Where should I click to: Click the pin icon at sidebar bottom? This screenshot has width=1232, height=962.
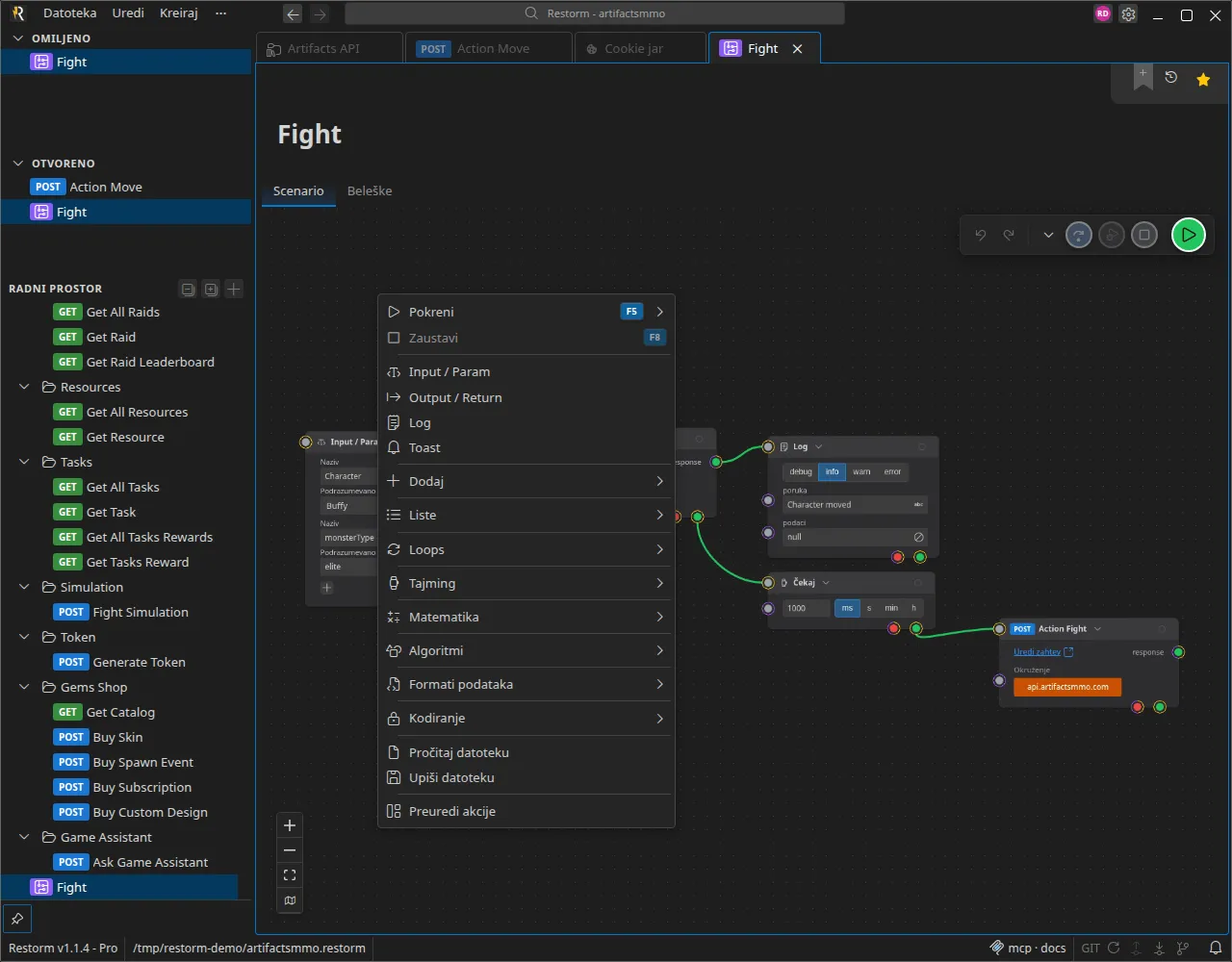tap(16, 918)
